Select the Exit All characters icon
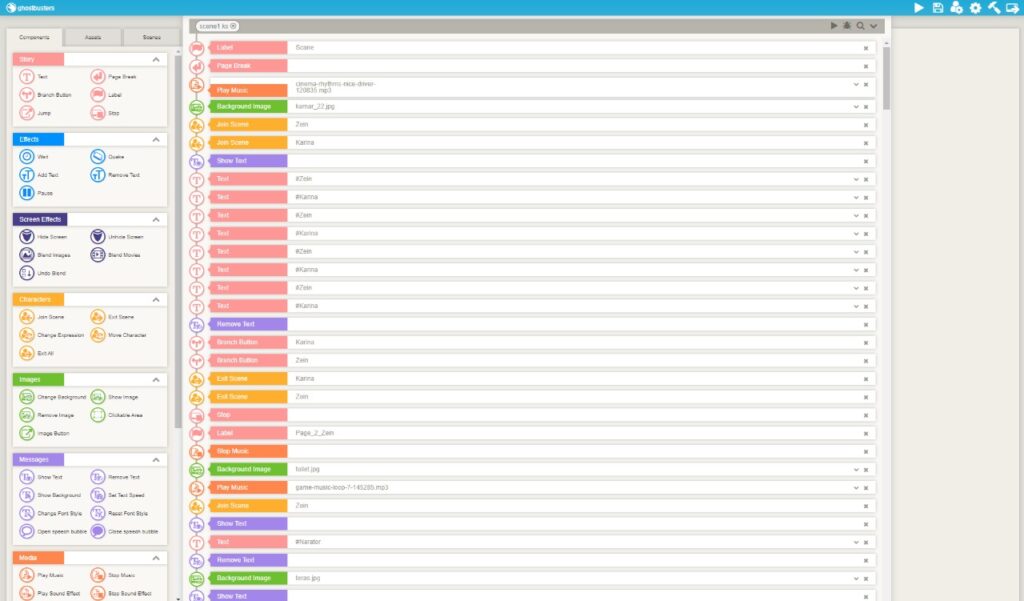1024x601 pixels. pyautogui.click(x=27, y=353)
